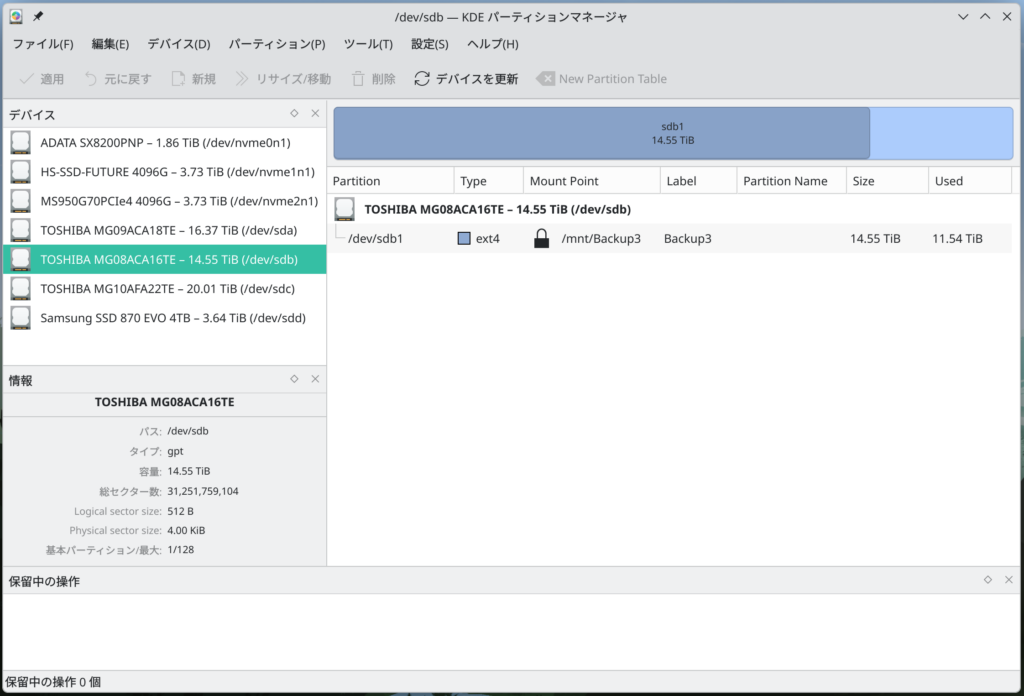Close the デバイス panel
This screenshot has width=1024, height=696.
315,114
